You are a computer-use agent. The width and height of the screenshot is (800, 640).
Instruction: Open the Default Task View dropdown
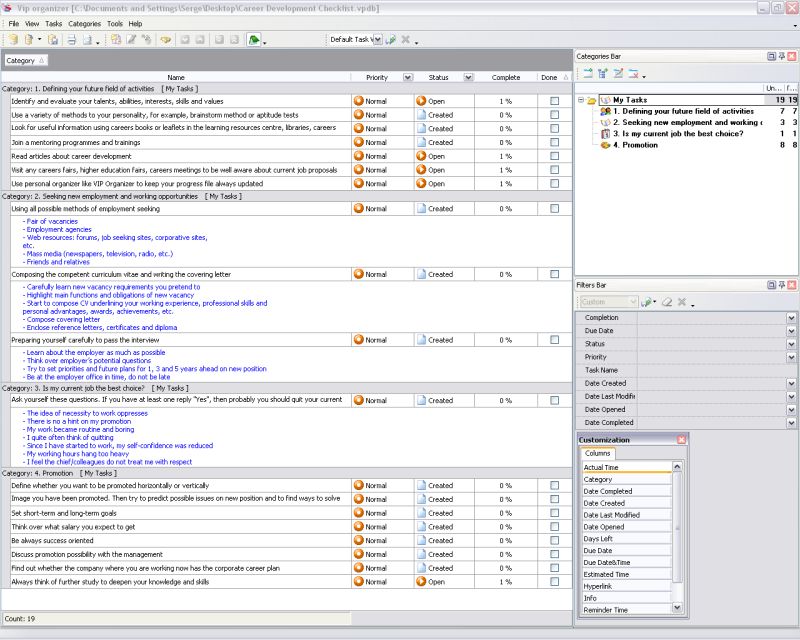(x=377, y=40)
